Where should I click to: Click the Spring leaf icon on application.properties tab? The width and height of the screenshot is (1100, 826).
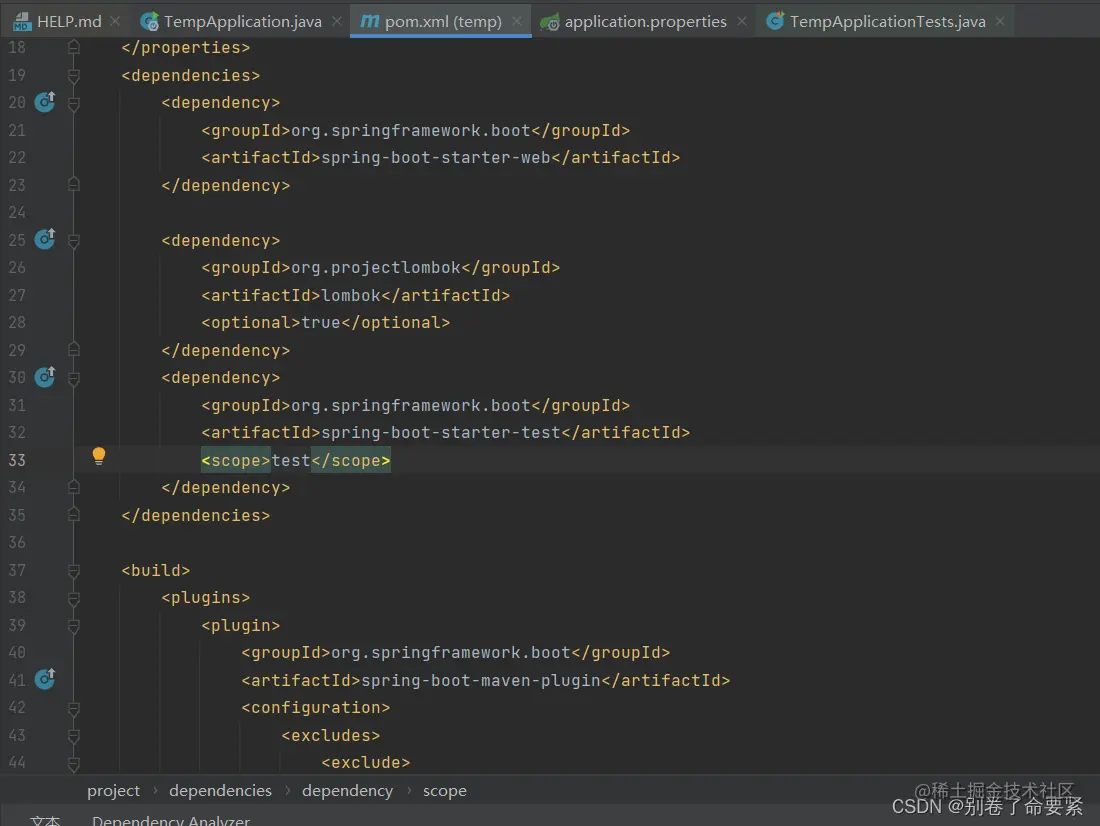[x=549, y=22]
